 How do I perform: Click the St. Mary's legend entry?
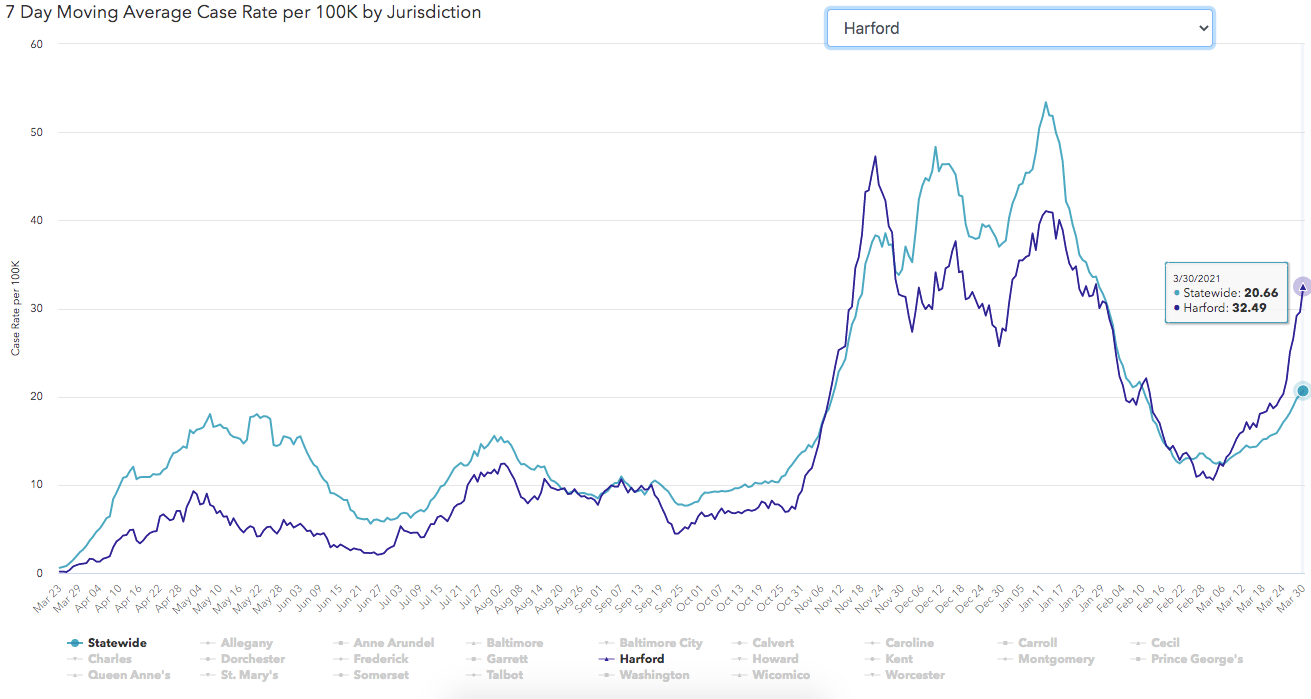click(x=254, y=675)
